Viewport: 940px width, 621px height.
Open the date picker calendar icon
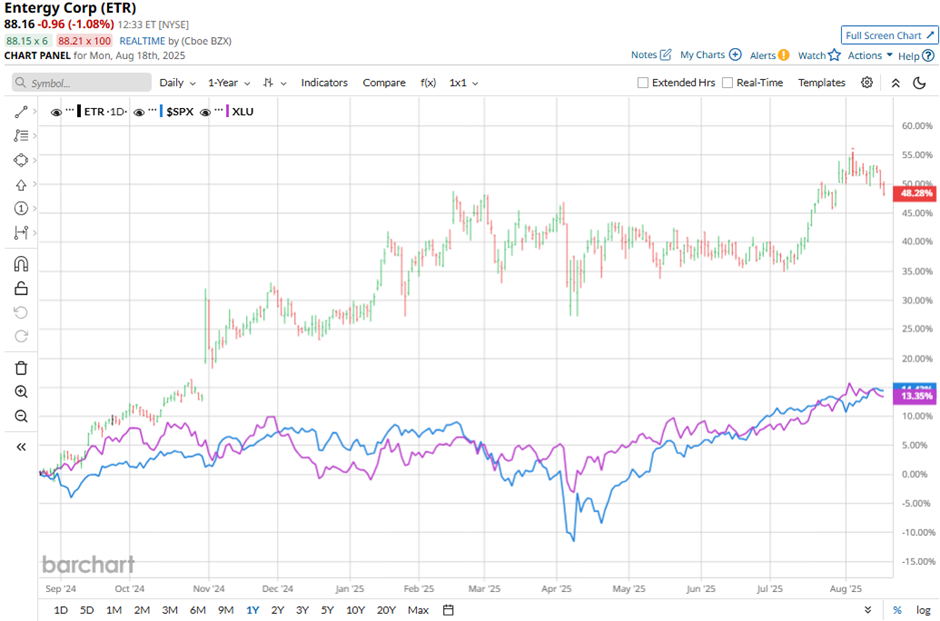[448, 610]
